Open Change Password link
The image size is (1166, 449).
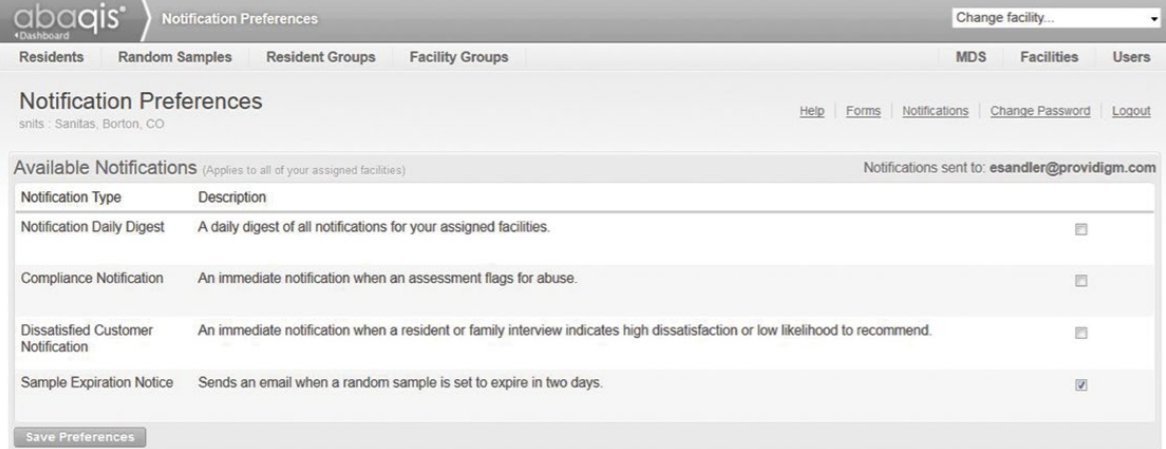tap(1040, 111)
